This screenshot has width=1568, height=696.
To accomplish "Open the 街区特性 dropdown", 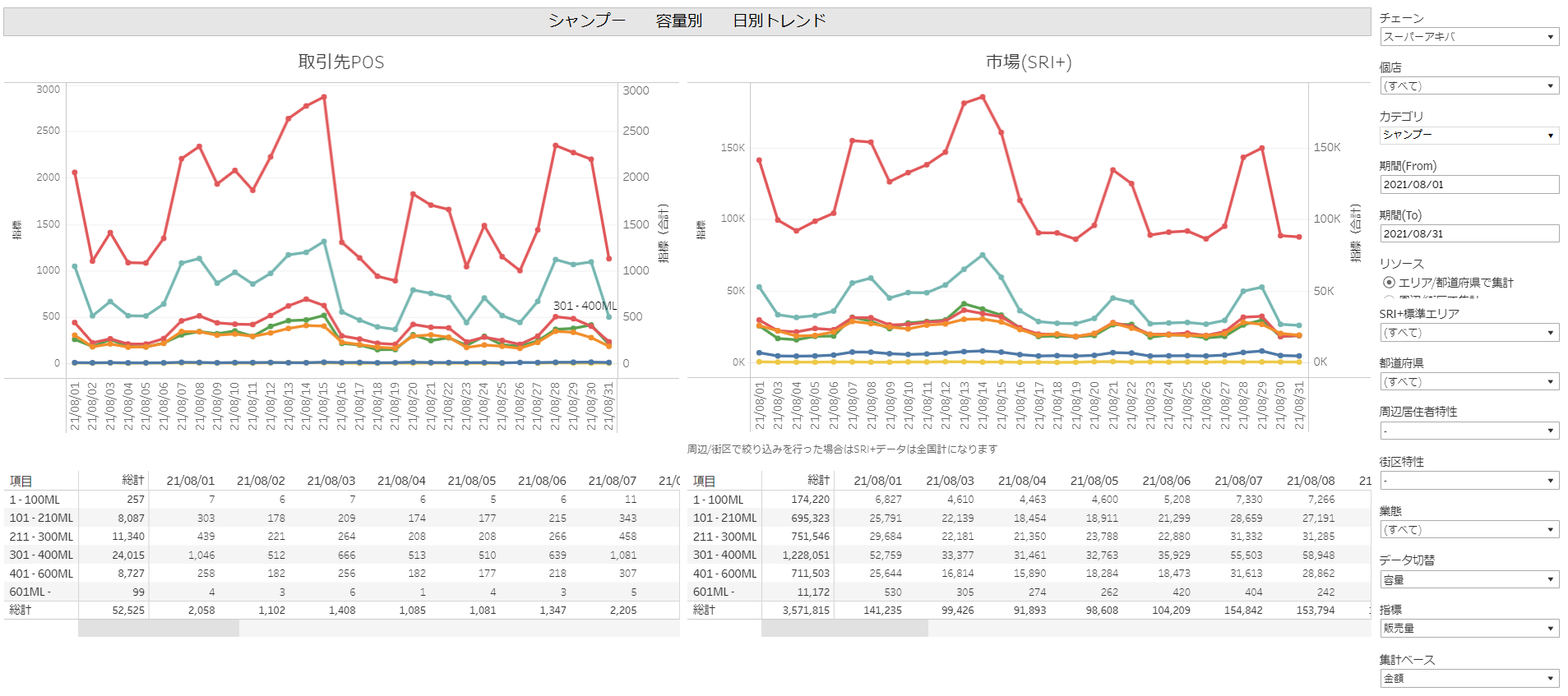I will click(x=1469, y=481).
